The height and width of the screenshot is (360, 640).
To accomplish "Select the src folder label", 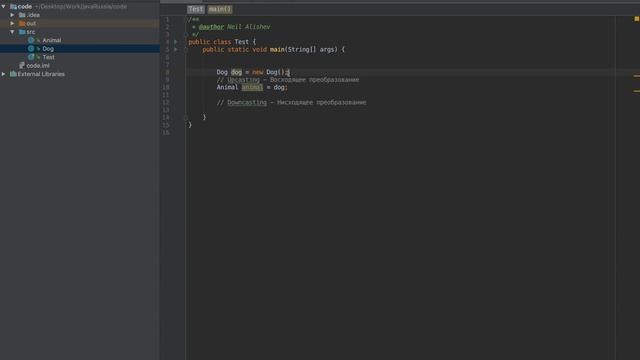I will point(31,32).
